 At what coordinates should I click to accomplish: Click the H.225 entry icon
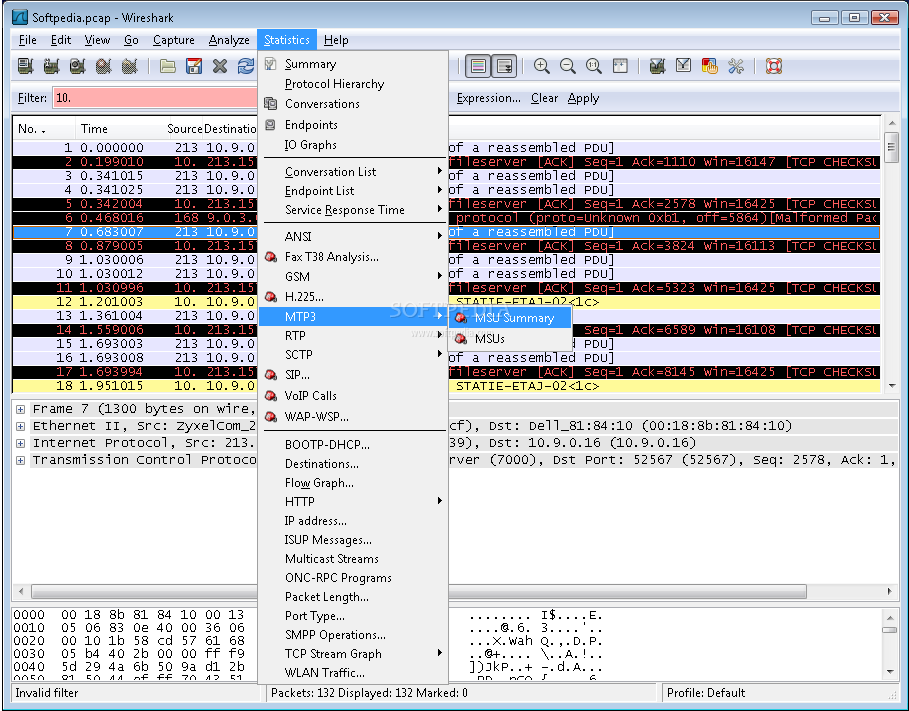pos(271,297)
